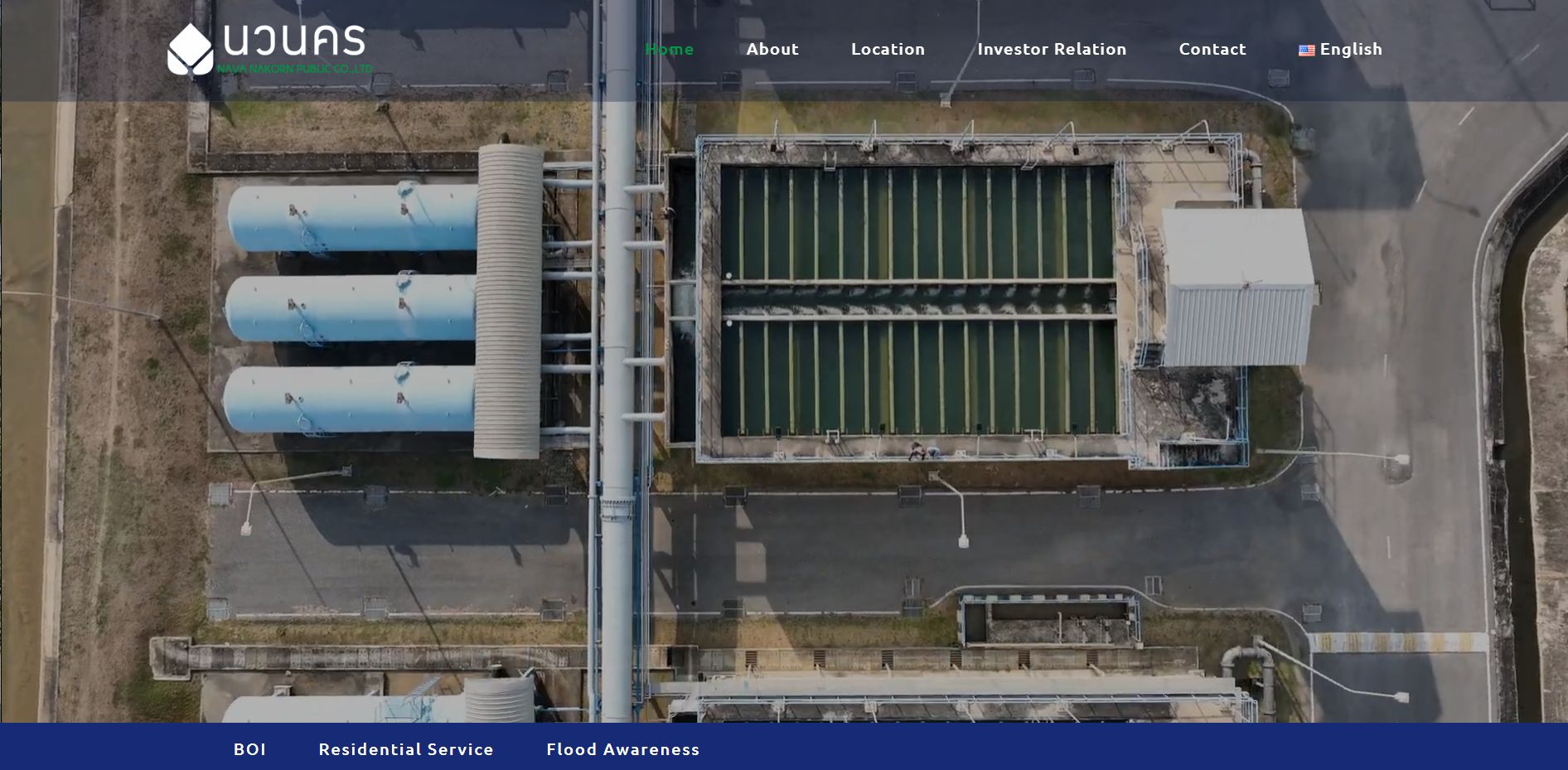
Task: Click the green NAVA NAKORN PUBLIC CO.,LTD text
Action: pyautogui.click(x=294, y=69)
